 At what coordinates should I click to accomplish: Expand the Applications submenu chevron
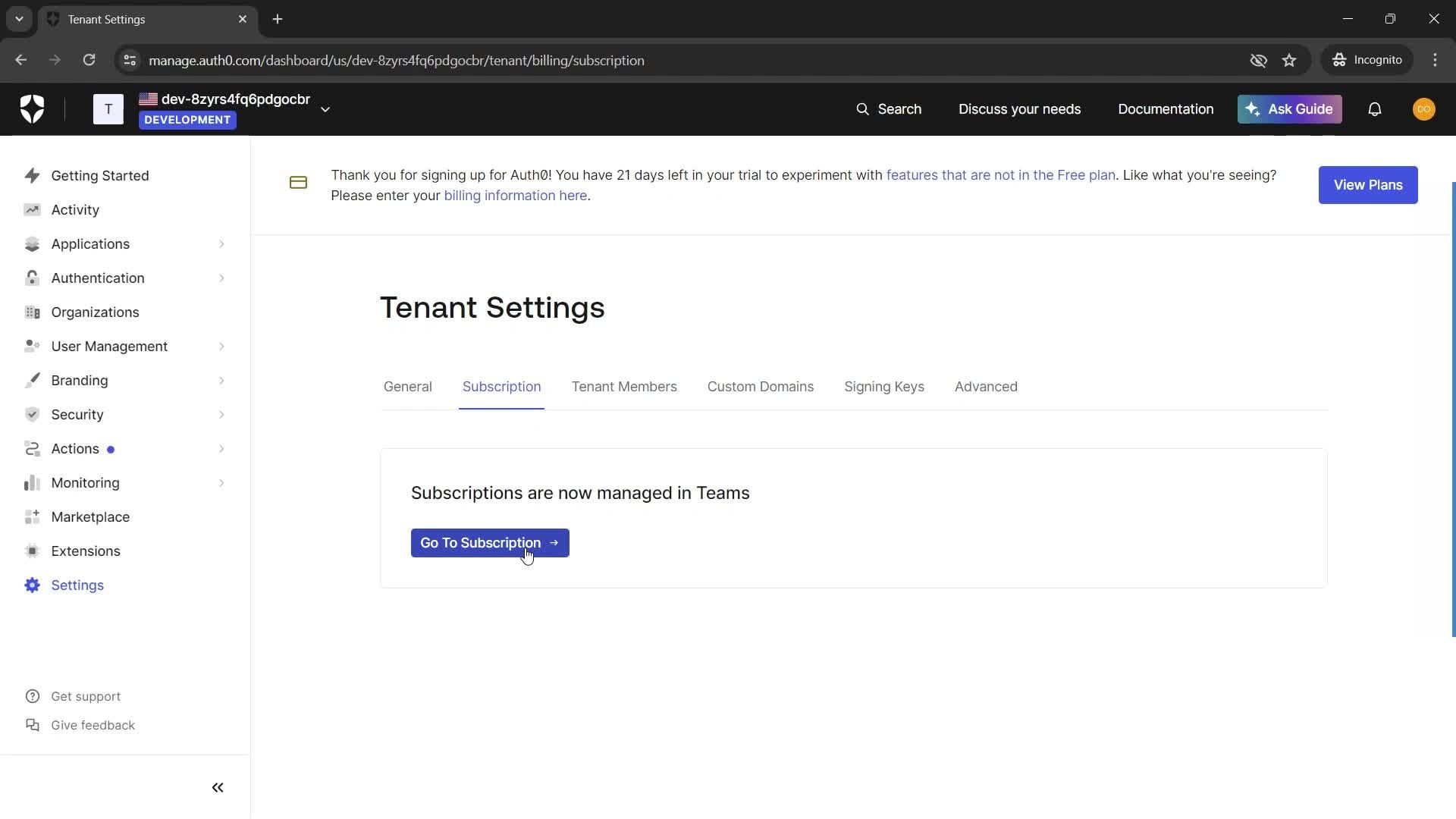(221, 244)
